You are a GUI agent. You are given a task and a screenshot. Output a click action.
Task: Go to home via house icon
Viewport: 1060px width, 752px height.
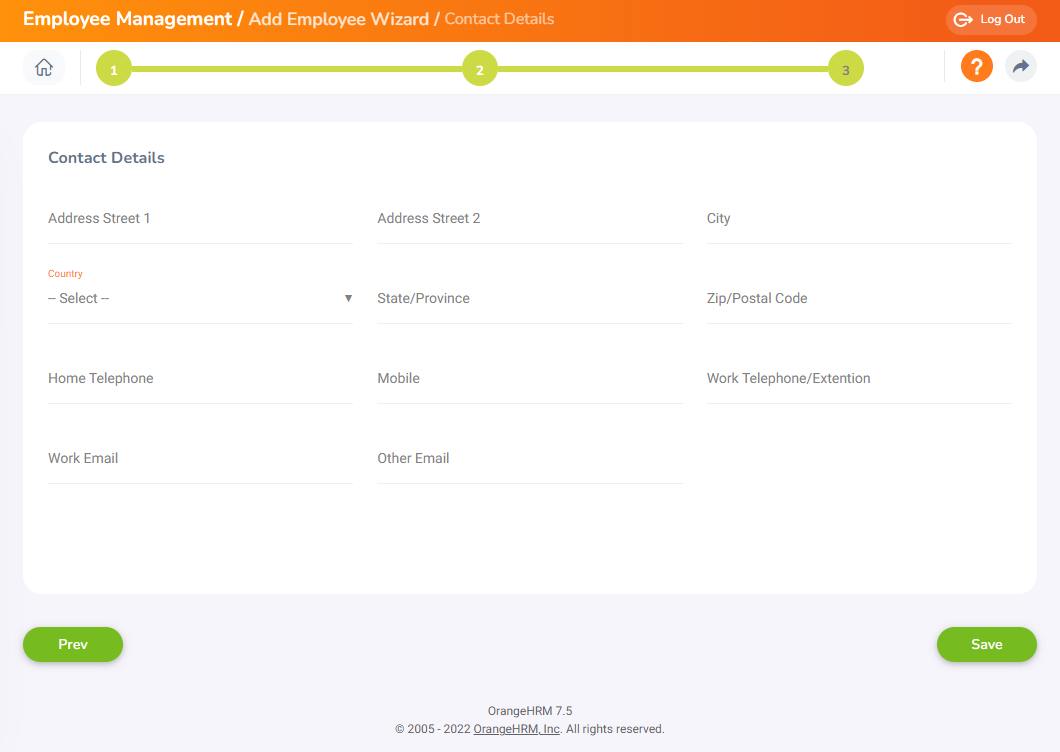tap(44, 68)
